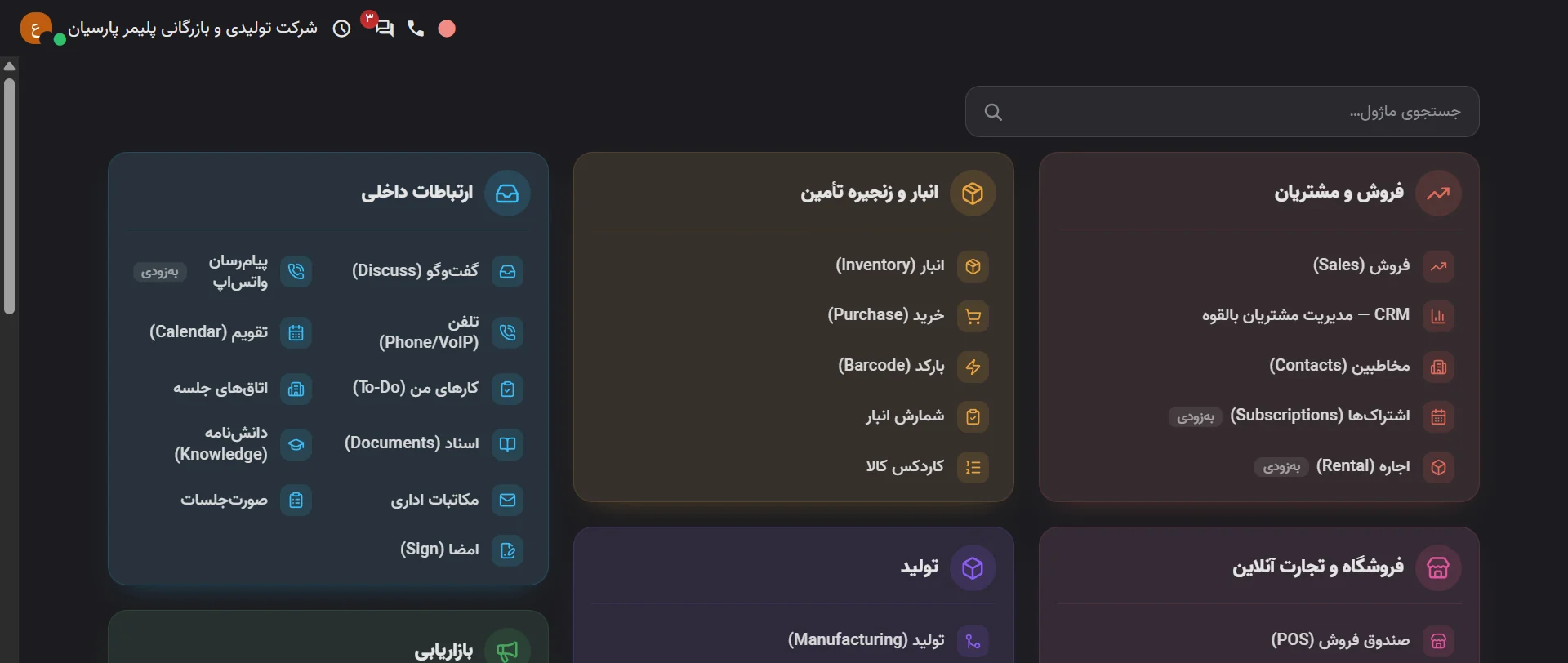Click company name شرکت تولیدی پلیمر پارسیان
Screen dimensions: 1568x663
point(193,29)
